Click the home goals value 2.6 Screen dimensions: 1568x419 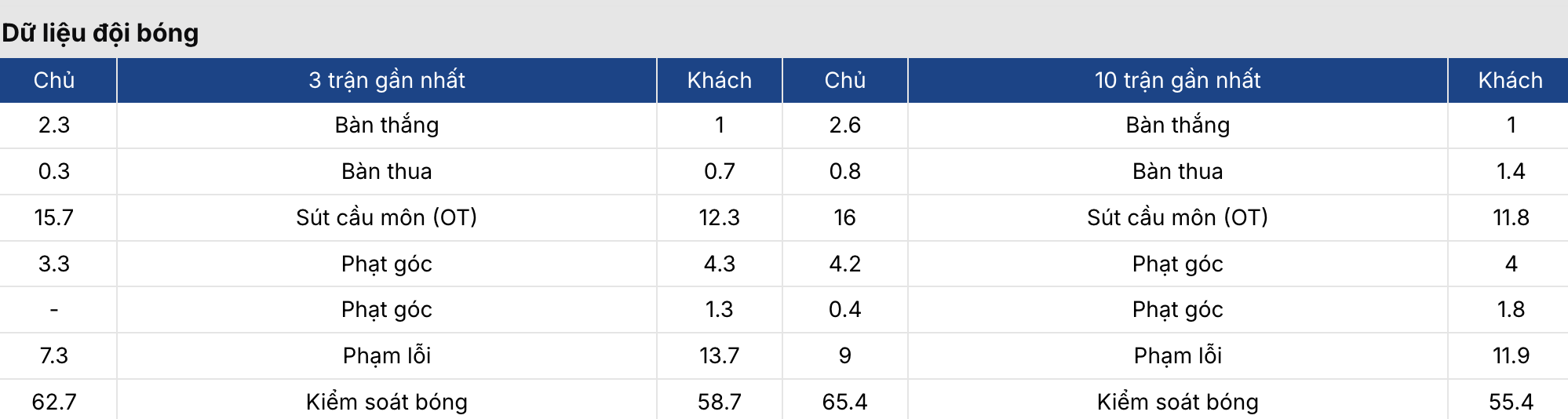coord(844,125)
